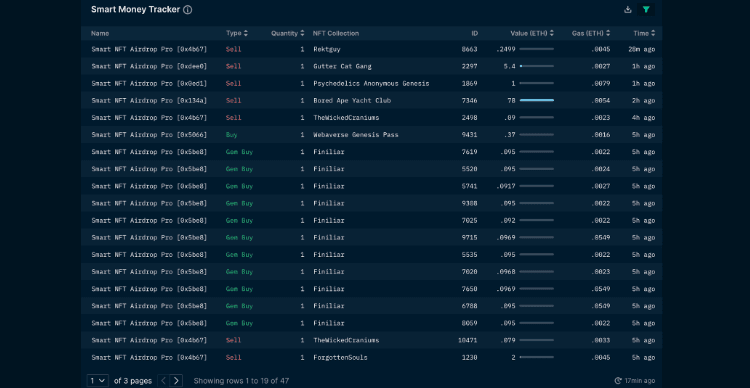This screenshot has width=750, height=388.
Task: Click the Smart Money Tracker title
Action: click(x=135, y=10)
